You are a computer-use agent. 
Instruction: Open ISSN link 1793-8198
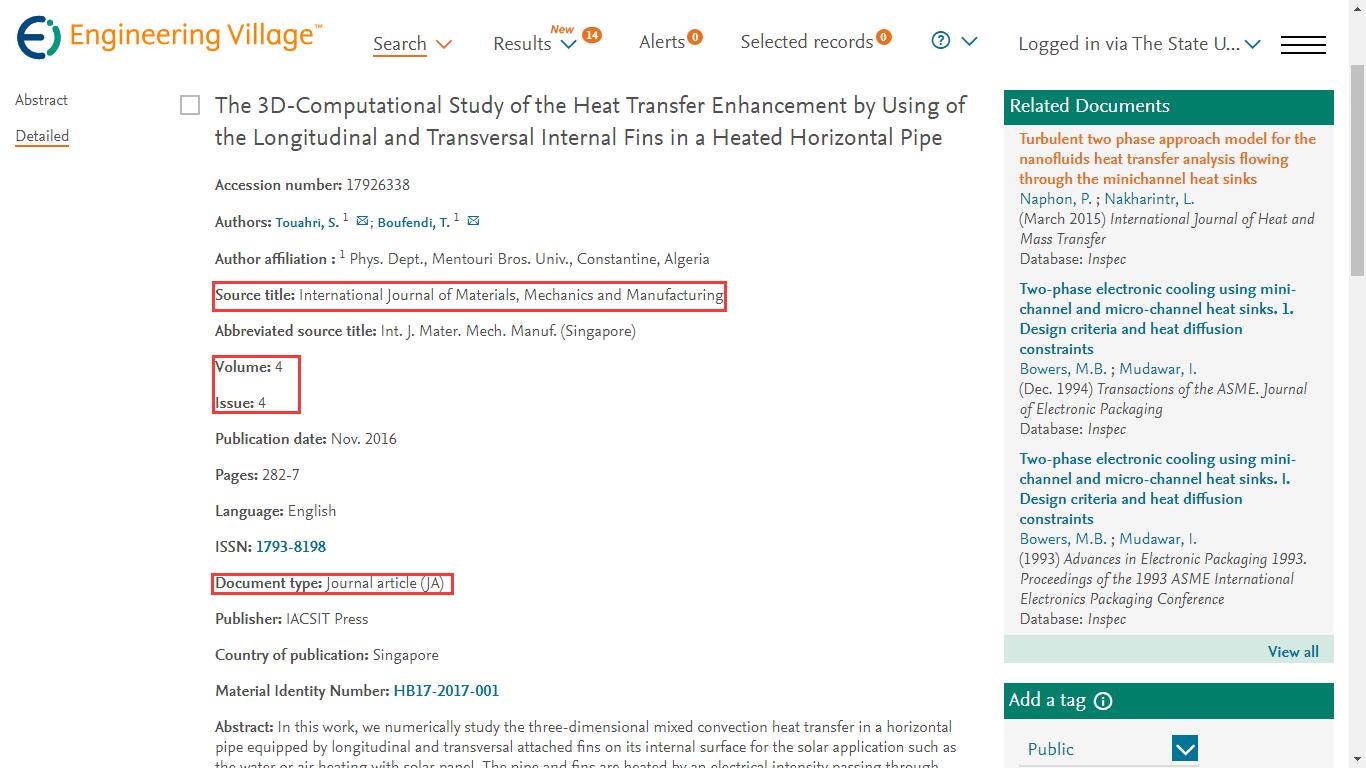pos(291,547)
